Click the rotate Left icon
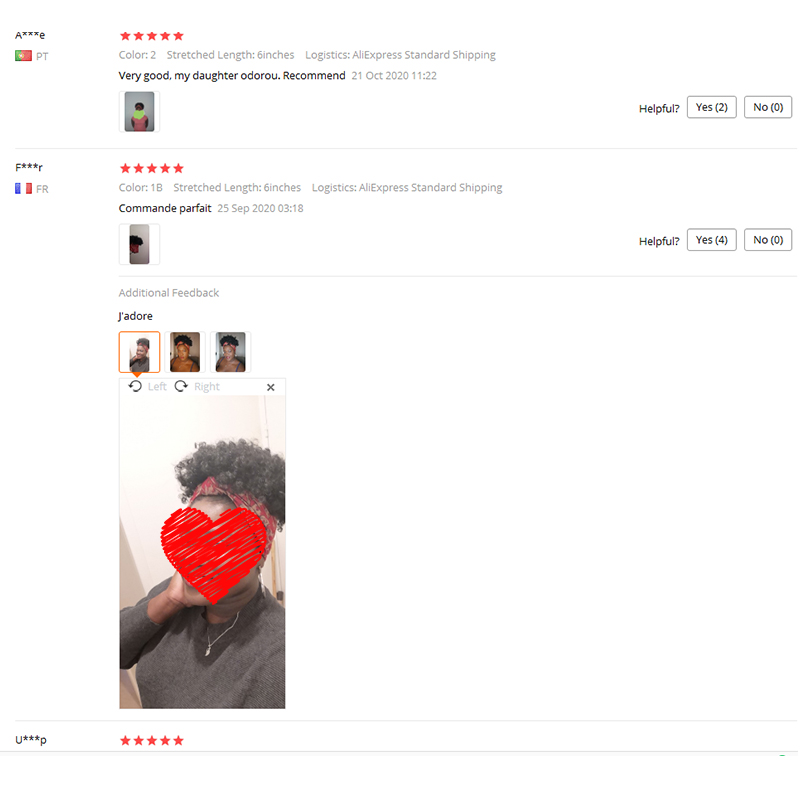 [135, 386]
